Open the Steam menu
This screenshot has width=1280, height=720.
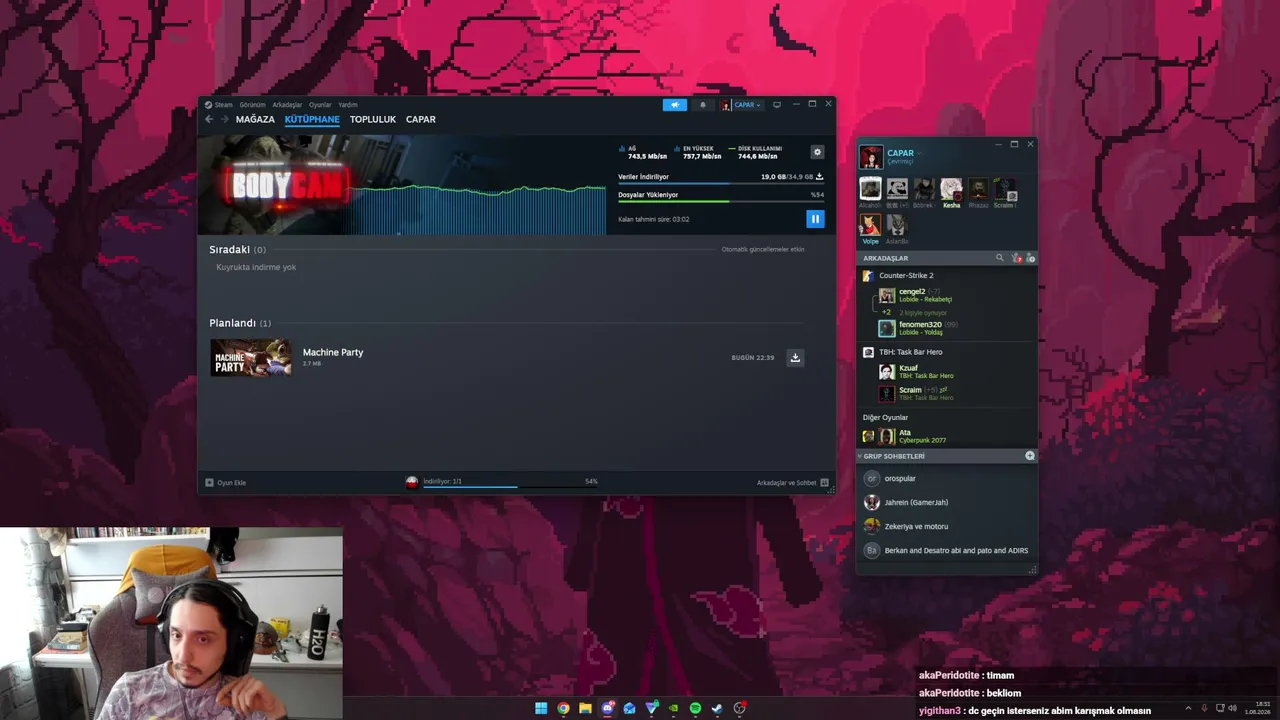tap(219, 105)
